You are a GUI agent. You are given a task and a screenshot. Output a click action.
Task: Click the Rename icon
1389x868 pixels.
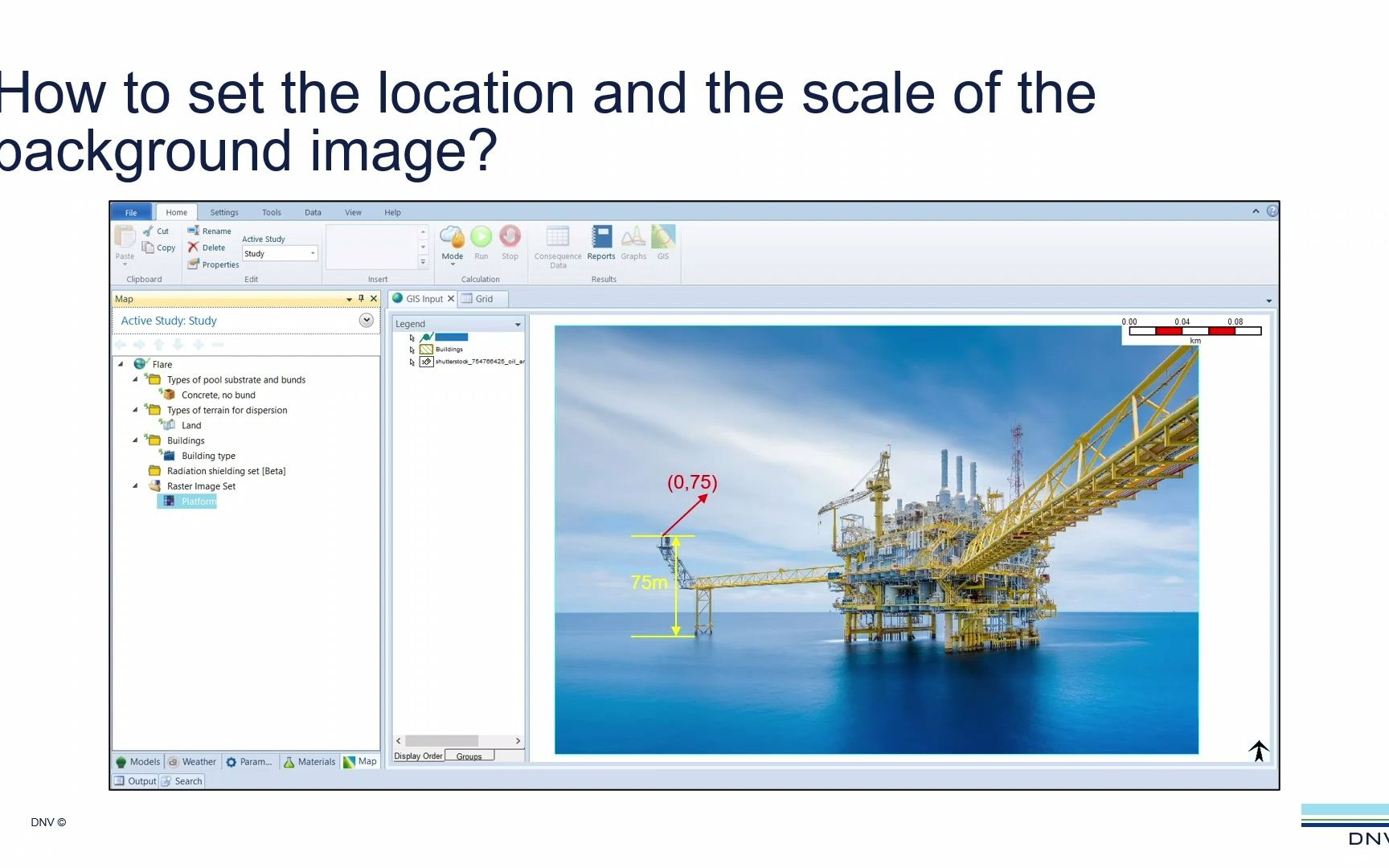click(193, 231)
